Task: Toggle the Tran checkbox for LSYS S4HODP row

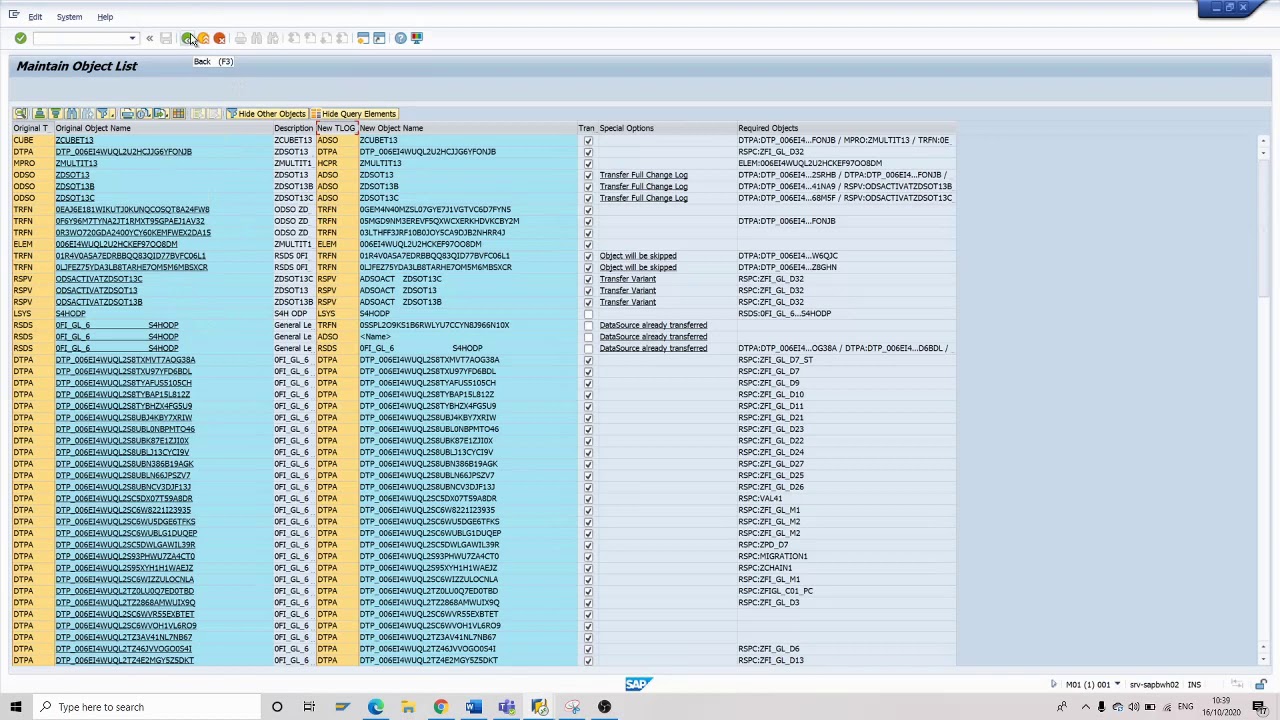Action: [588, 314]
